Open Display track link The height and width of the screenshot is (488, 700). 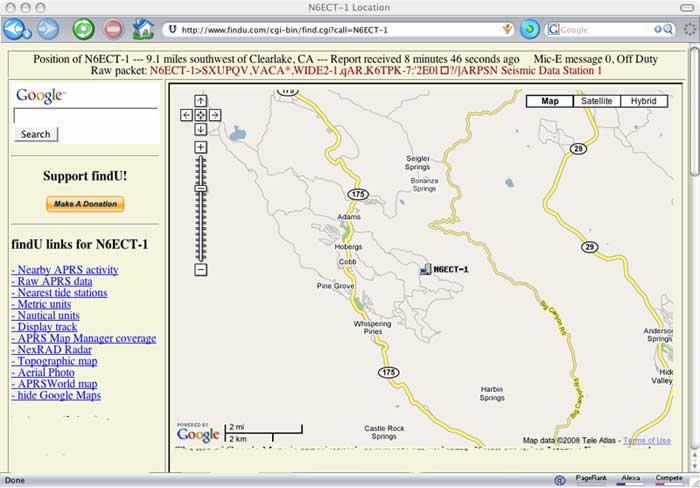point(44,327)
